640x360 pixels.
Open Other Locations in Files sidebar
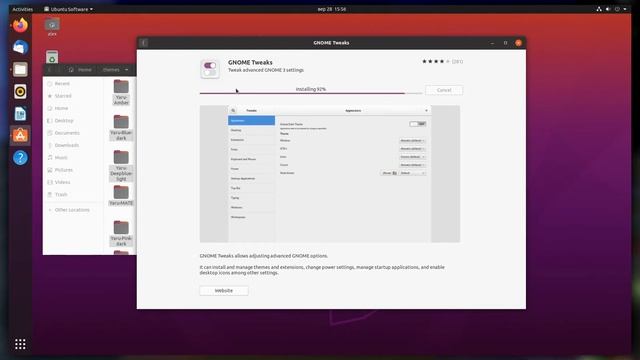[73, 210]
